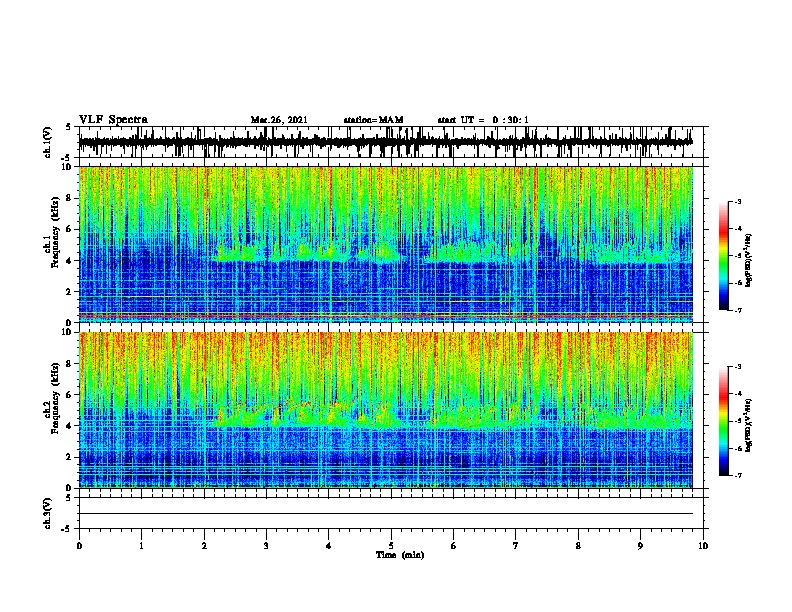792x612 pixels.
Task: Click the ch.1 log(PSD) color bar
Action: coord(724,256)
